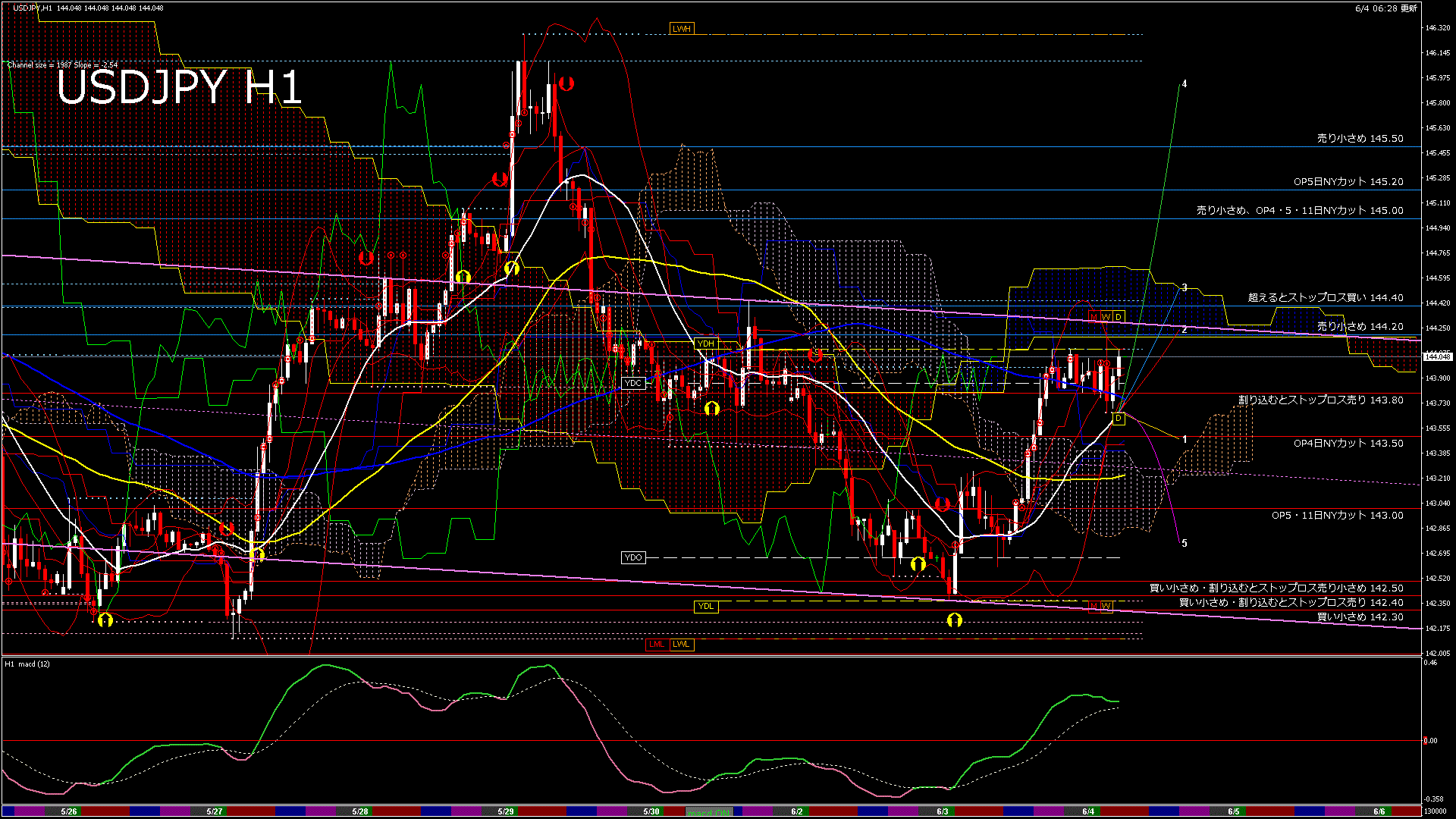Viewport: 1456px width, 819px height.
Task: Click the 5/26 date marker on timeline
Action: click(69, 811)
